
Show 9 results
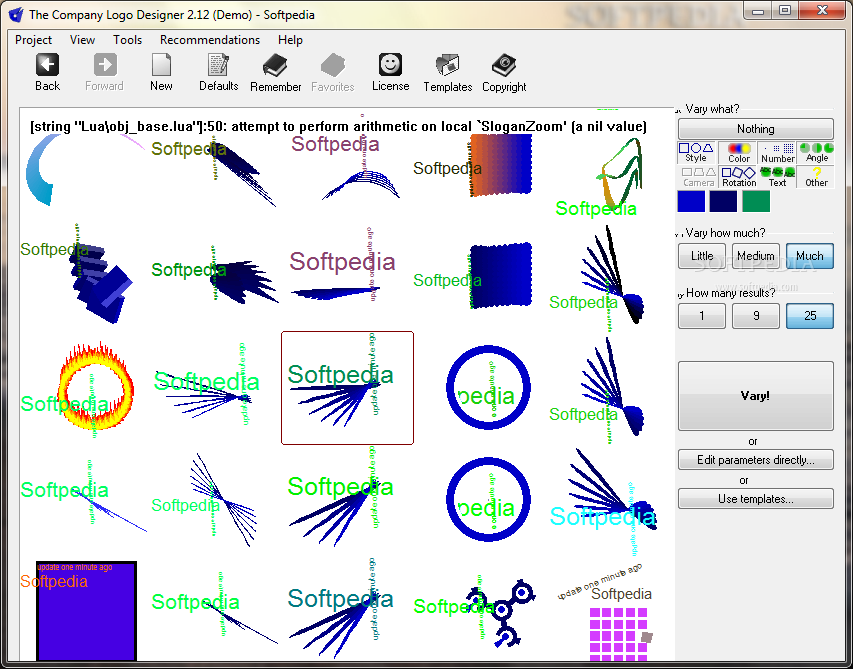pos(756,315)
